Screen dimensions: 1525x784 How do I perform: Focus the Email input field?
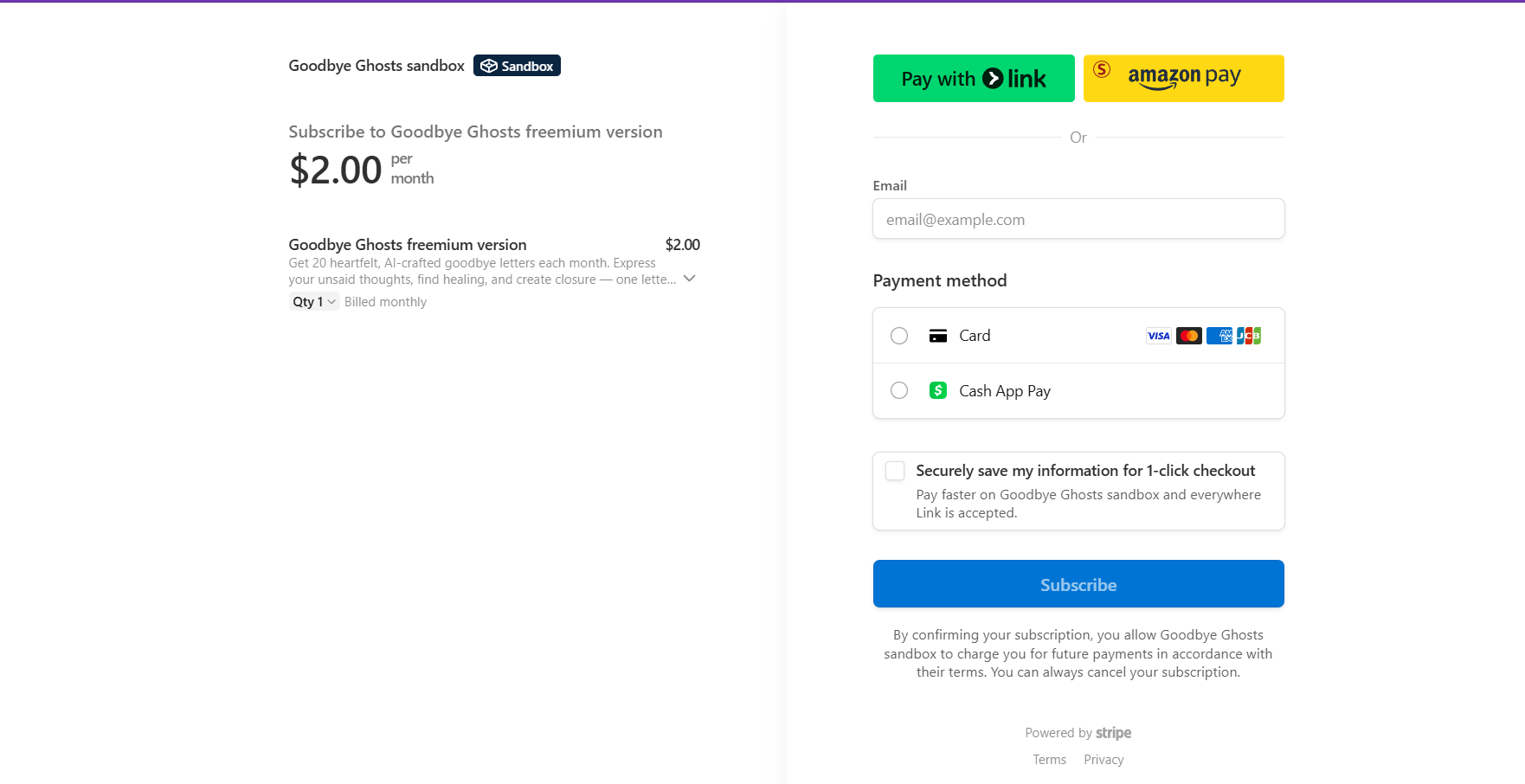[1078, 219]
